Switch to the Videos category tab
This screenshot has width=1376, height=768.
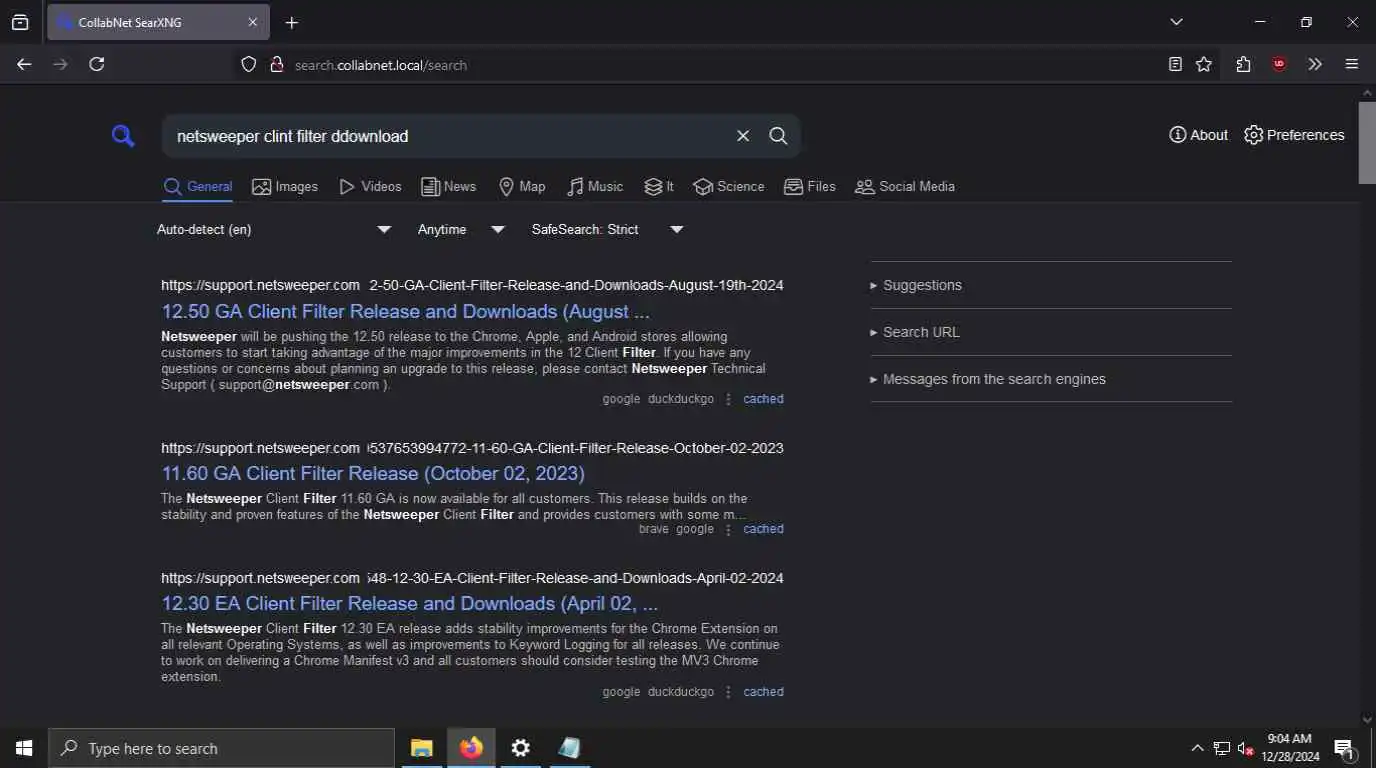click(370, 187)
